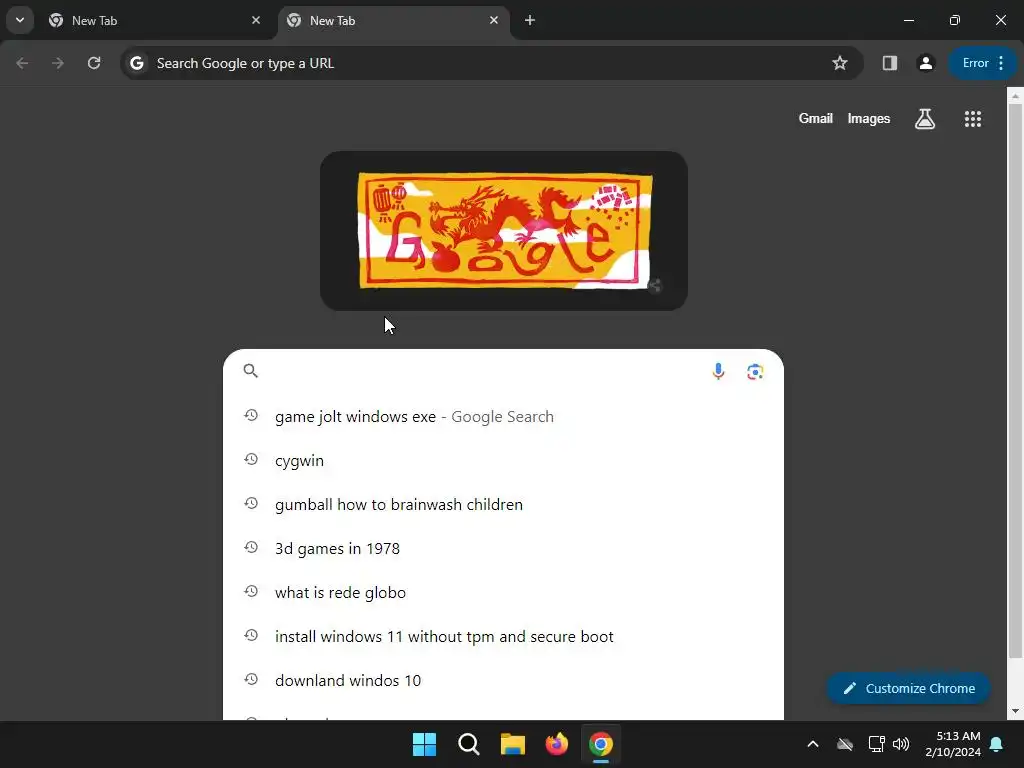Go back to previous page

tap(22, 63)
